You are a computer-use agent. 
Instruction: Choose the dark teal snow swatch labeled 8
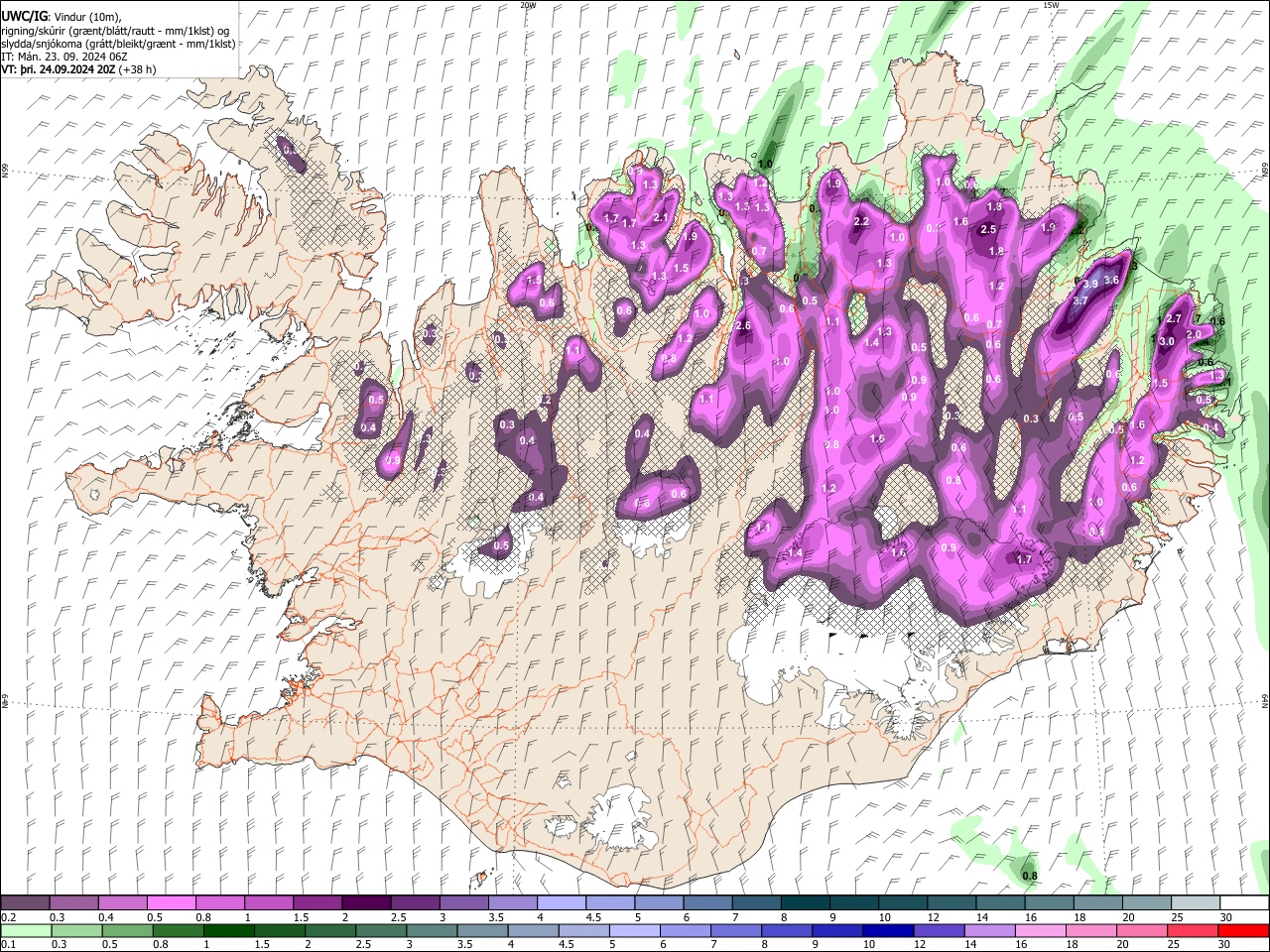[805, 902]
